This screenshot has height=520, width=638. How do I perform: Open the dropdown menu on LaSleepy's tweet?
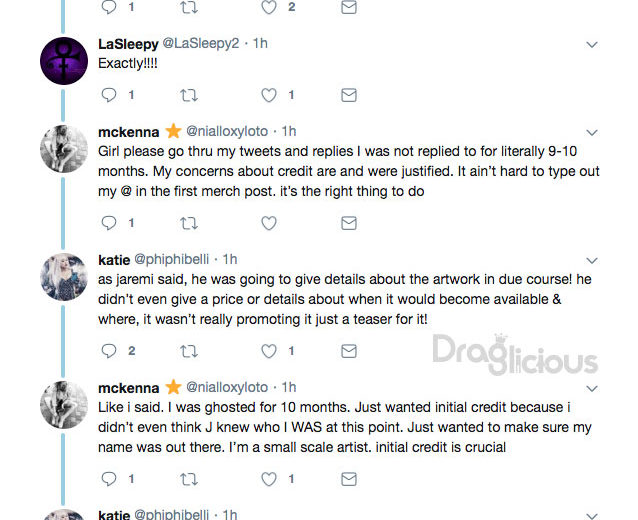(592, 44)
